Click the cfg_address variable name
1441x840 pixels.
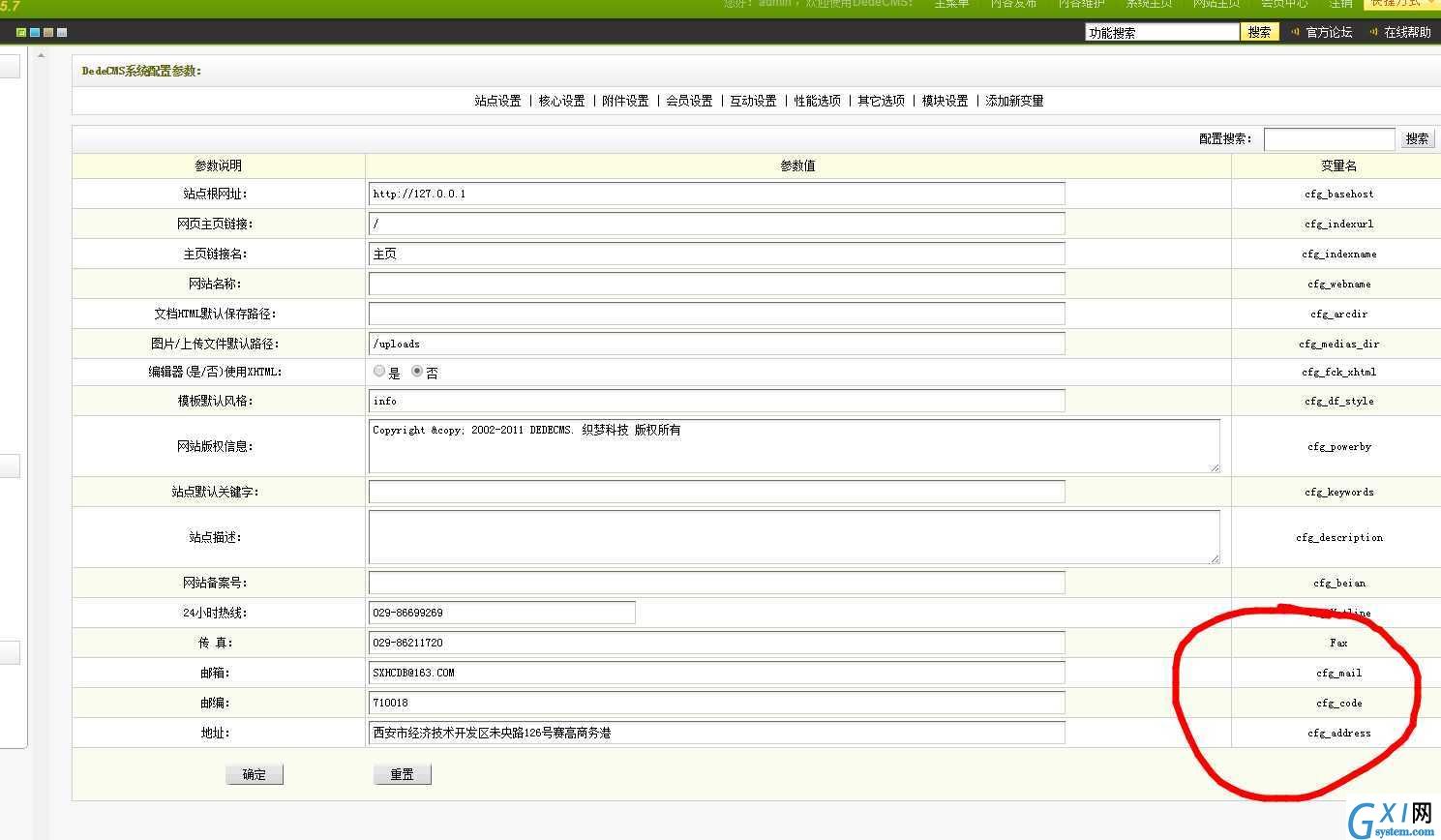click(x=1338, y=733)
